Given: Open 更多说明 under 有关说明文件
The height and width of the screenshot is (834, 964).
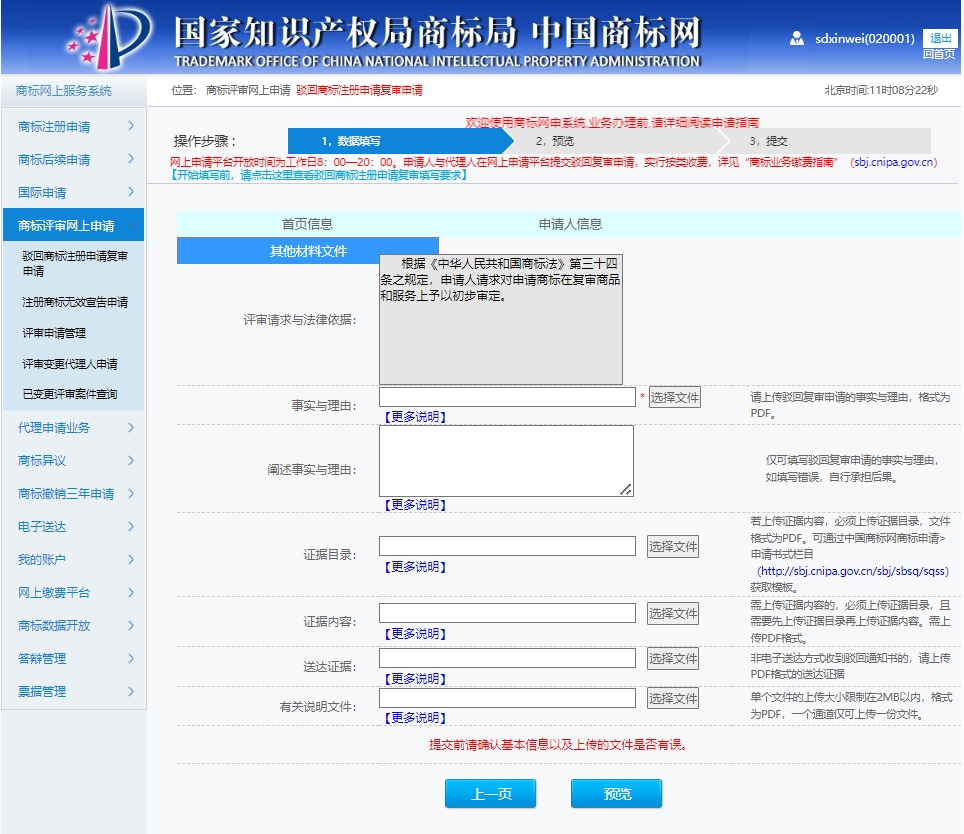Looking at the screenshot, I should [415, 717].
